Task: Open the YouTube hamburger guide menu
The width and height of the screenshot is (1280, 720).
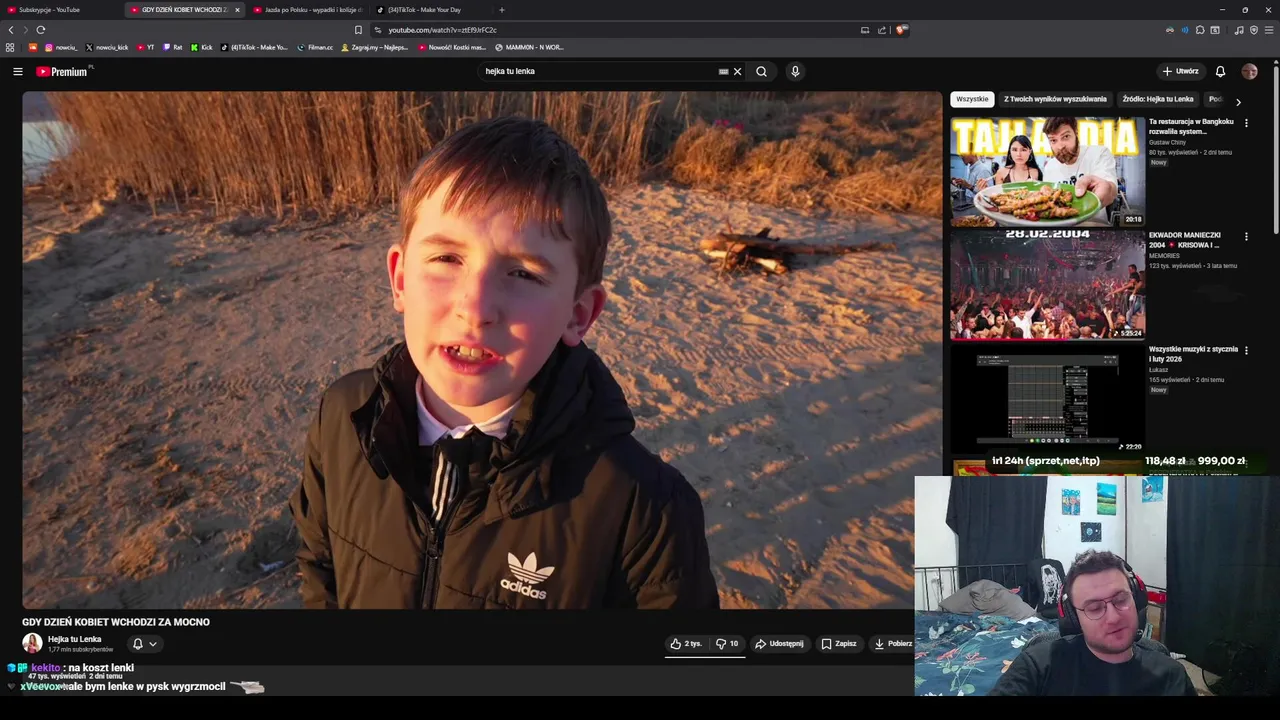Action: [x=17, y=71]
